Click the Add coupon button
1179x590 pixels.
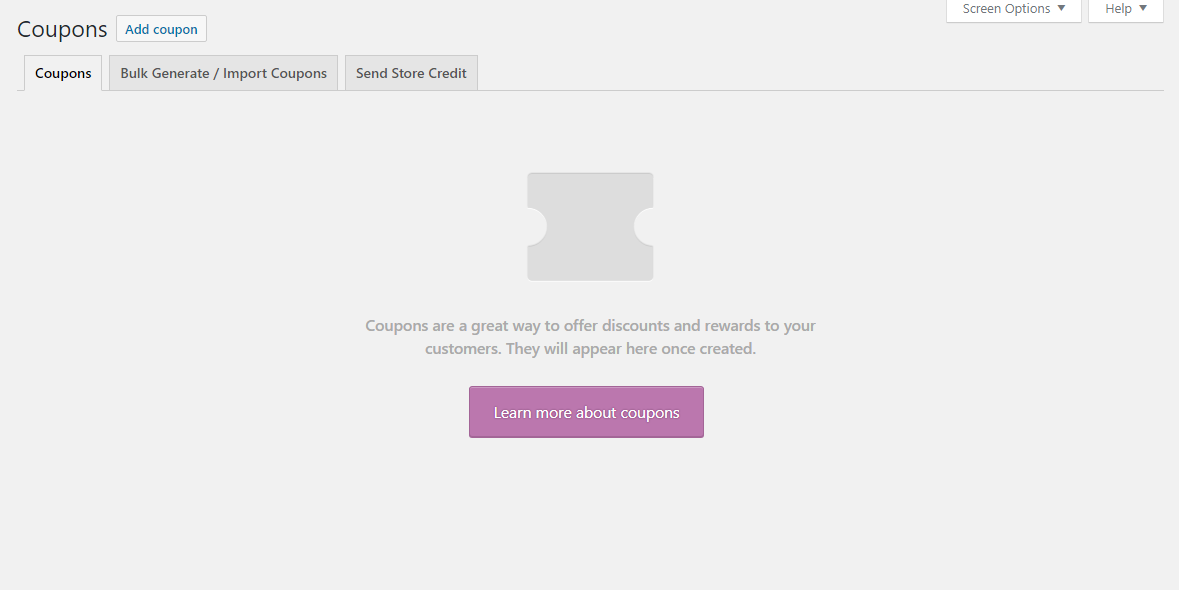coord(161,29)
